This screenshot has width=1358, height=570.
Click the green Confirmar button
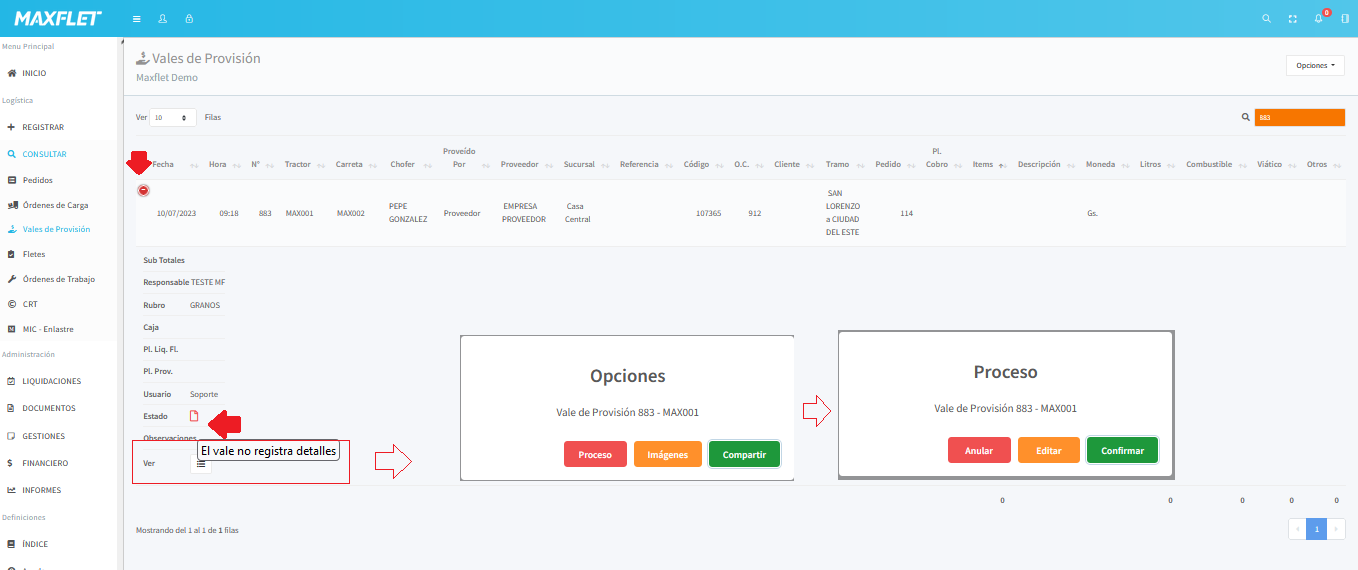click(1122, 451)
